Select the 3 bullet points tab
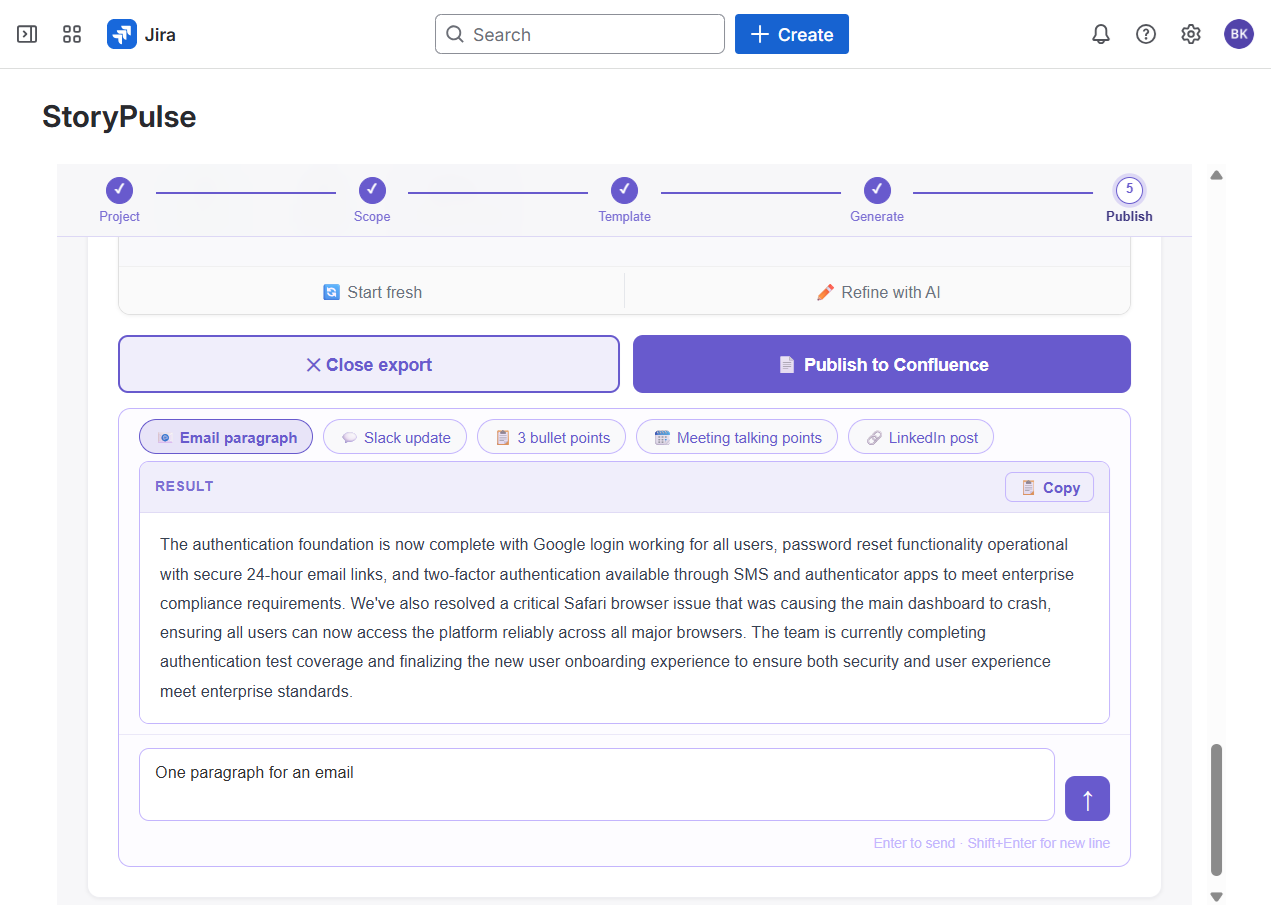This screenshot has width=1271, height=905. point(552,437)
